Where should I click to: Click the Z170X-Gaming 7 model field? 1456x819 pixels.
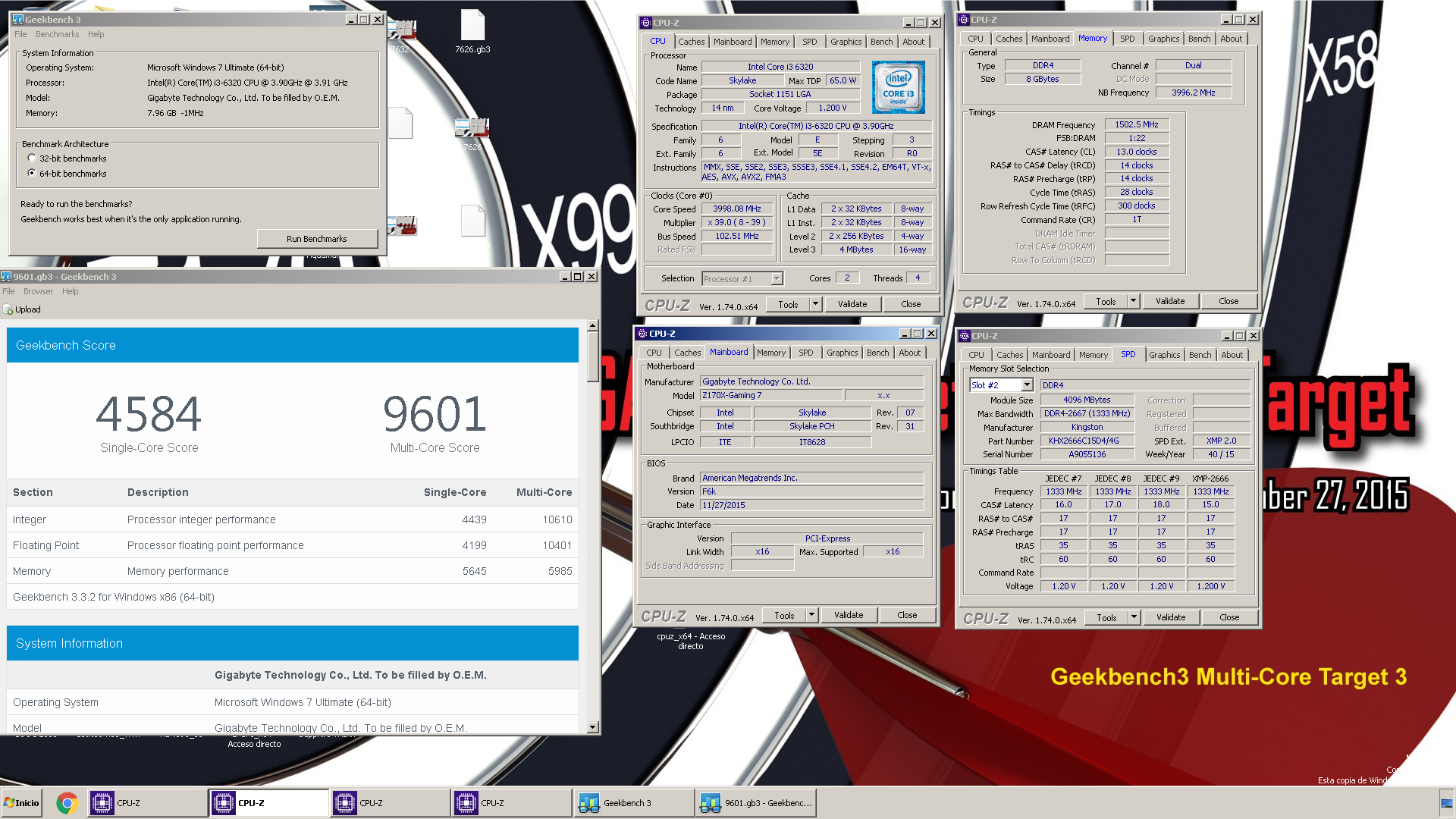(770, 396)
